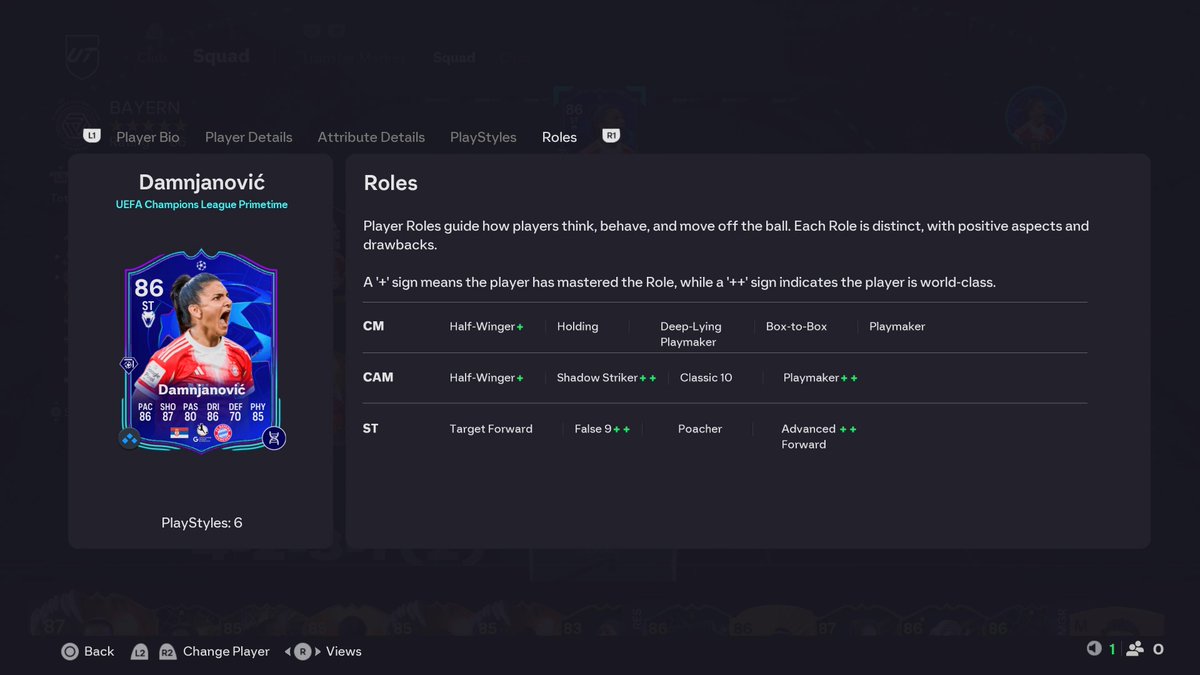Click the chemistry style icon on card
This screenshot has height=675, width=1200.
pyautogui.click(x=130, y=438)
